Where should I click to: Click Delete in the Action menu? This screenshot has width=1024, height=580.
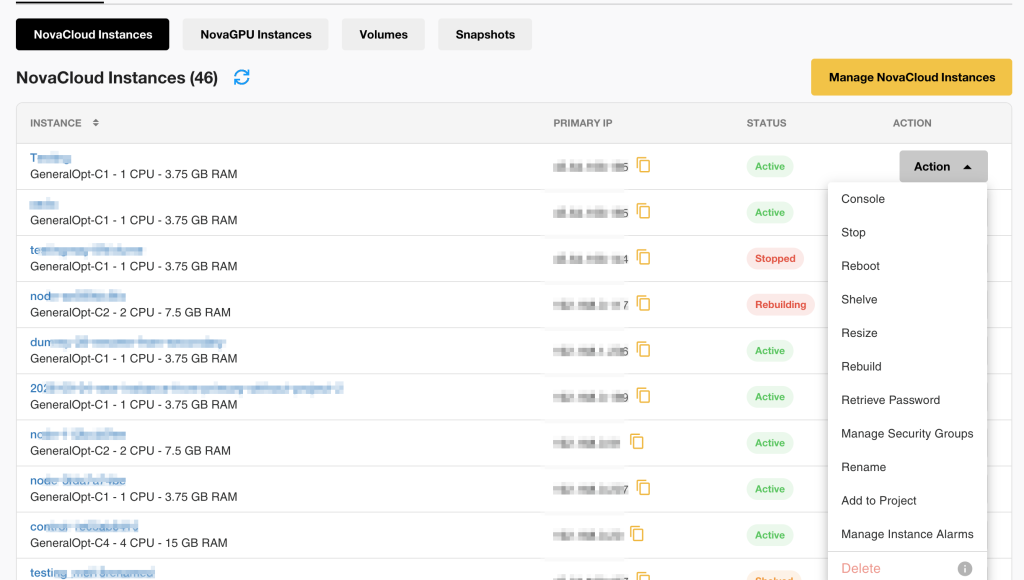tap(861, 568)
